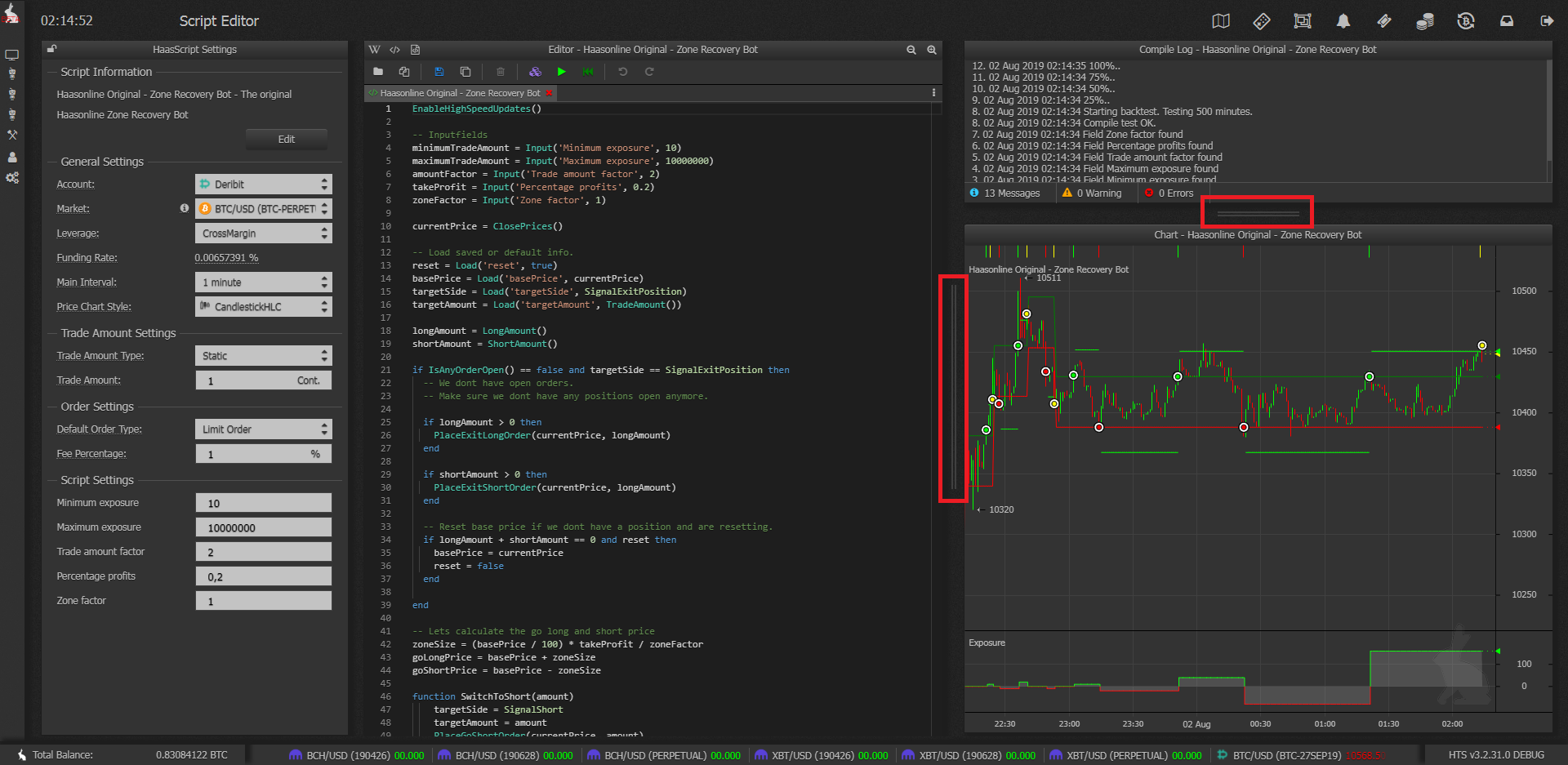This screenshot has width=1568, height=765.
Task: Click the Minimum exposure input field
Action: pos(264,503)
